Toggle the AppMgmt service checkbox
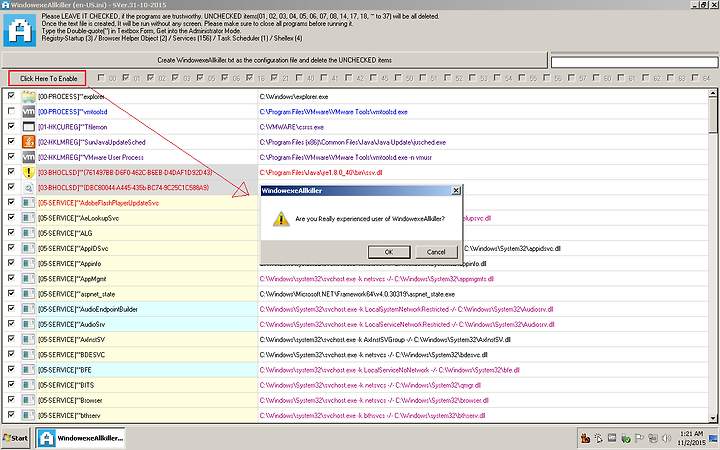Viewport: 720px width, 450px height. (x=11, y=277)
